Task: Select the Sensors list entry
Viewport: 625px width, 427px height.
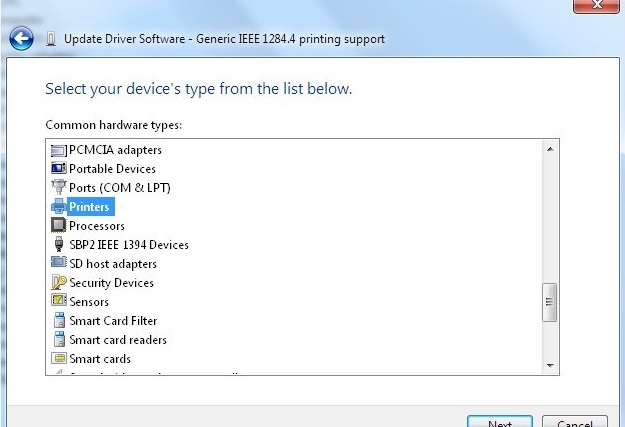Action: 89,302
